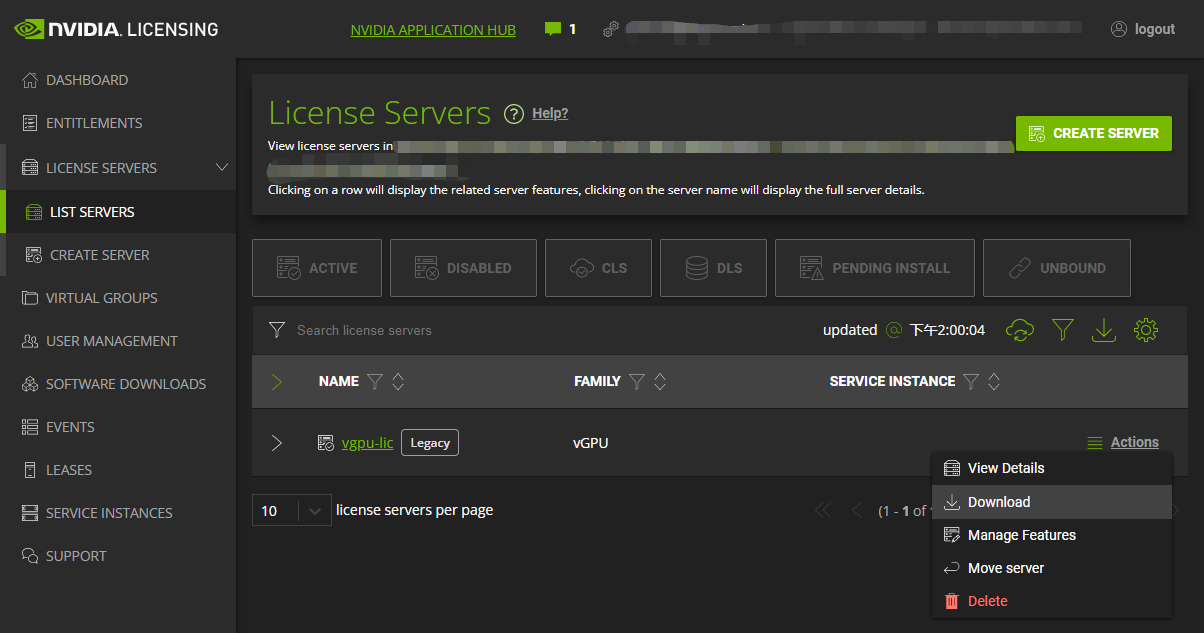Open the vgpu-lic server link
Image resolution: width=1204 pixels, height=633 pixels.
pyautogui.click(x=368, y=442)
